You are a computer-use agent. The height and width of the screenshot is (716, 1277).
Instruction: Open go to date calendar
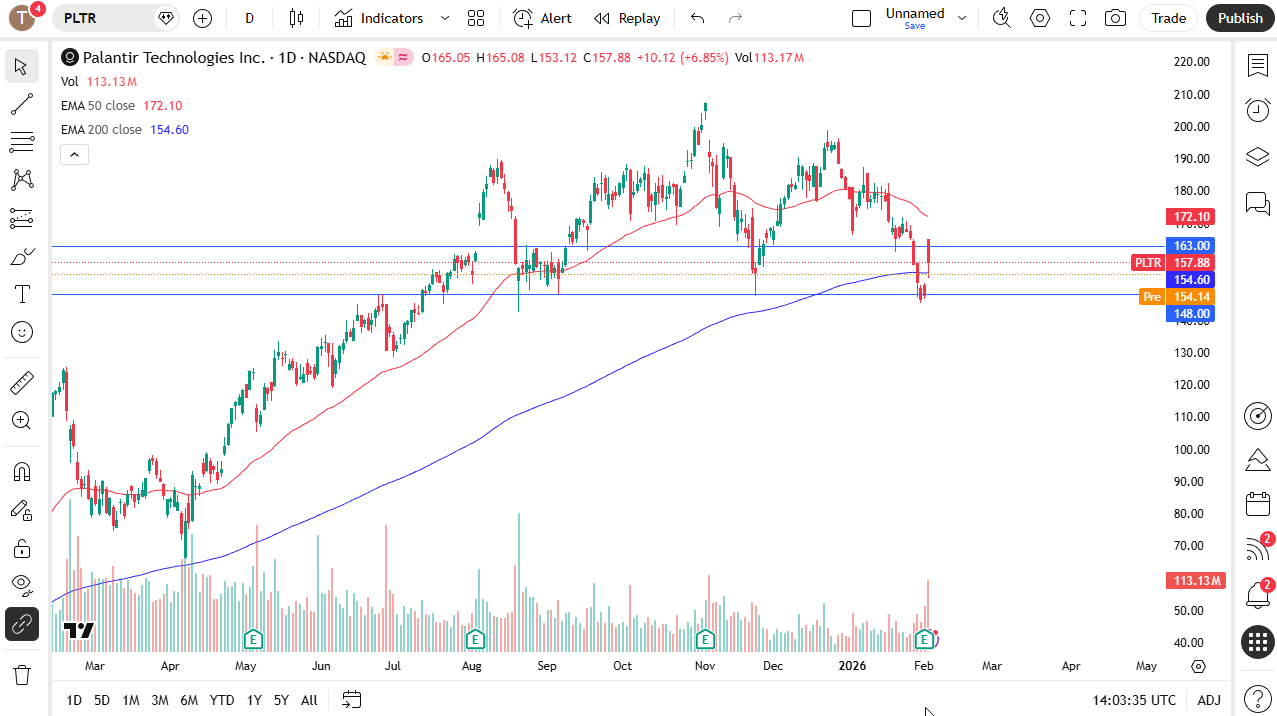351,699
